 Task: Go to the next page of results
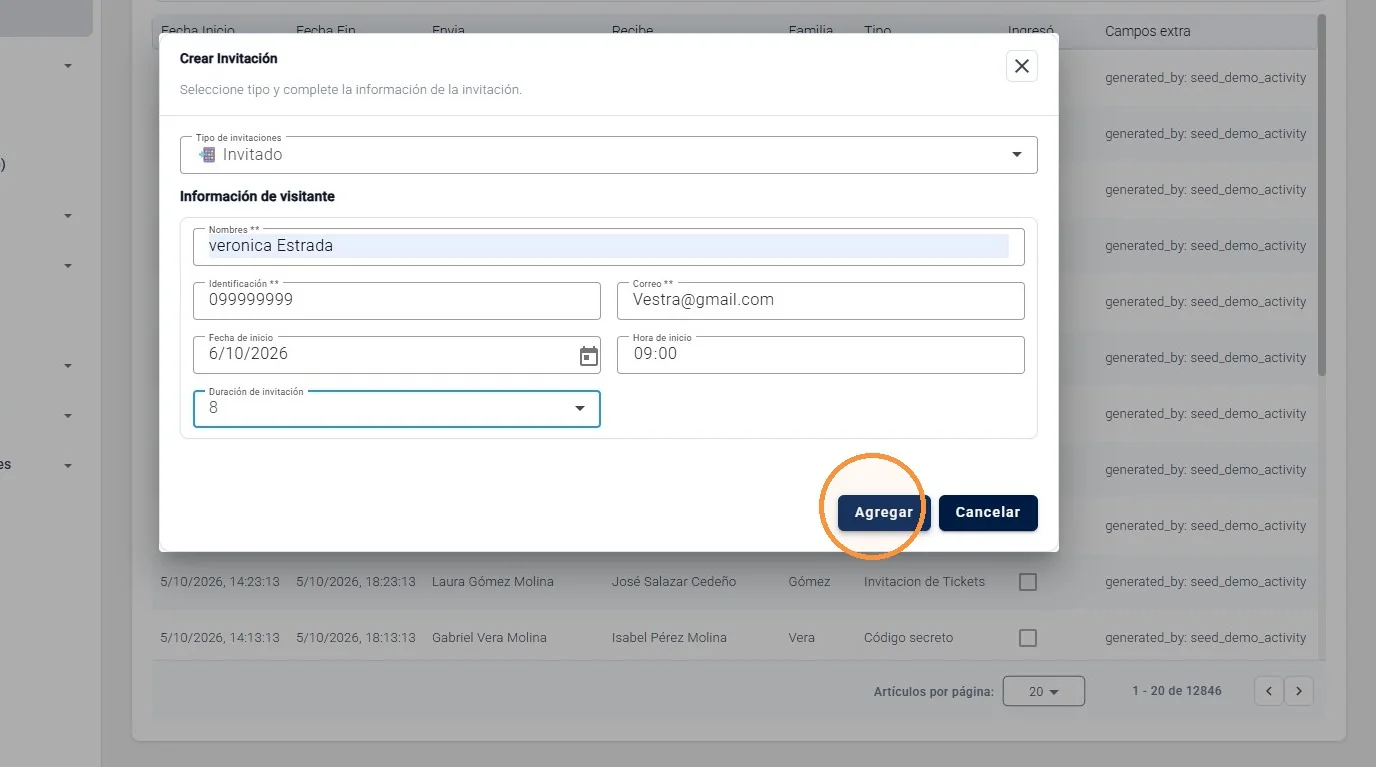[x=1299, y=691]
